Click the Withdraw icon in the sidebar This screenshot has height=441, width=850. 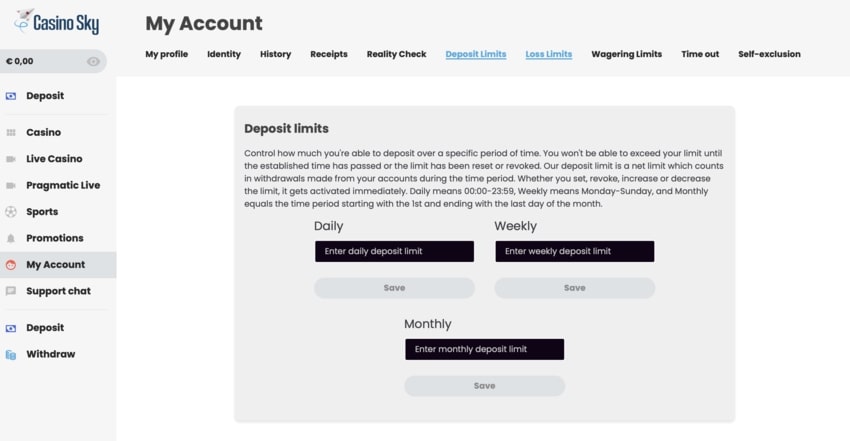click(11, 354)
